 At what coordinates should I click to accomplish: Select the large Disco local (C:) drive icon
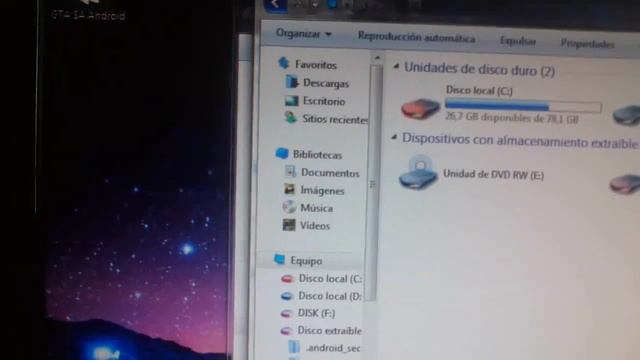420,108
